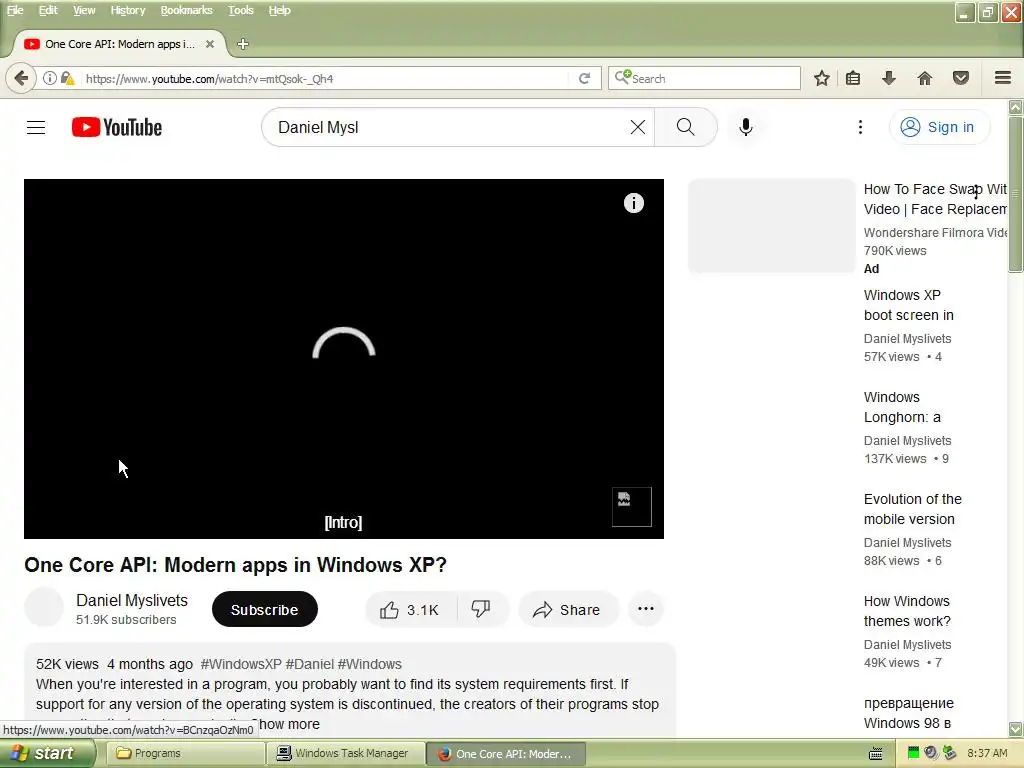Click the Sign in button
The height and width of the screenshot is (768, 1024).
tap(938, 127)
